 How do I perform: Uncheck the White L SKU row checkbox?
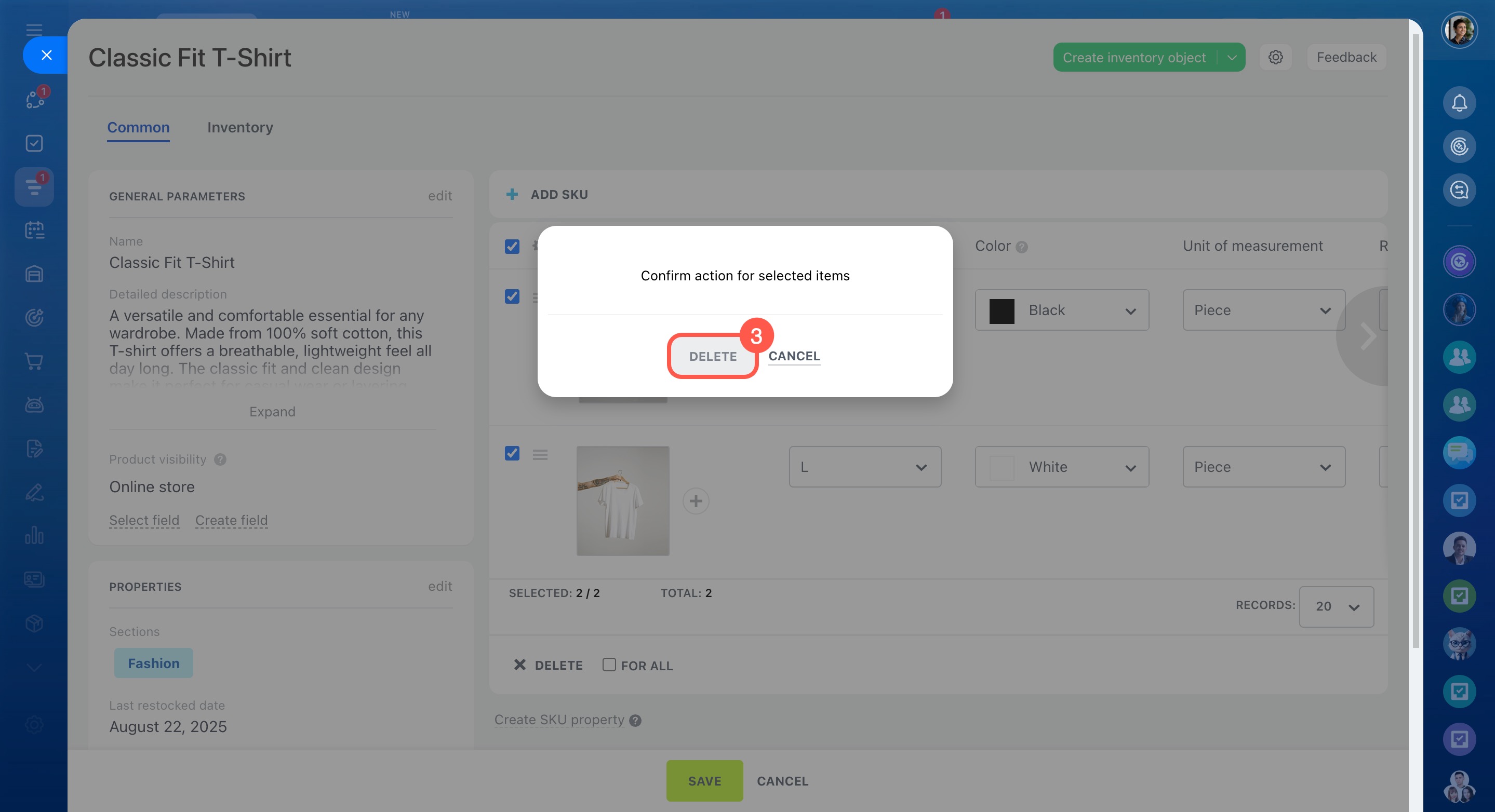pyautogui.click(x=512, y=453)
